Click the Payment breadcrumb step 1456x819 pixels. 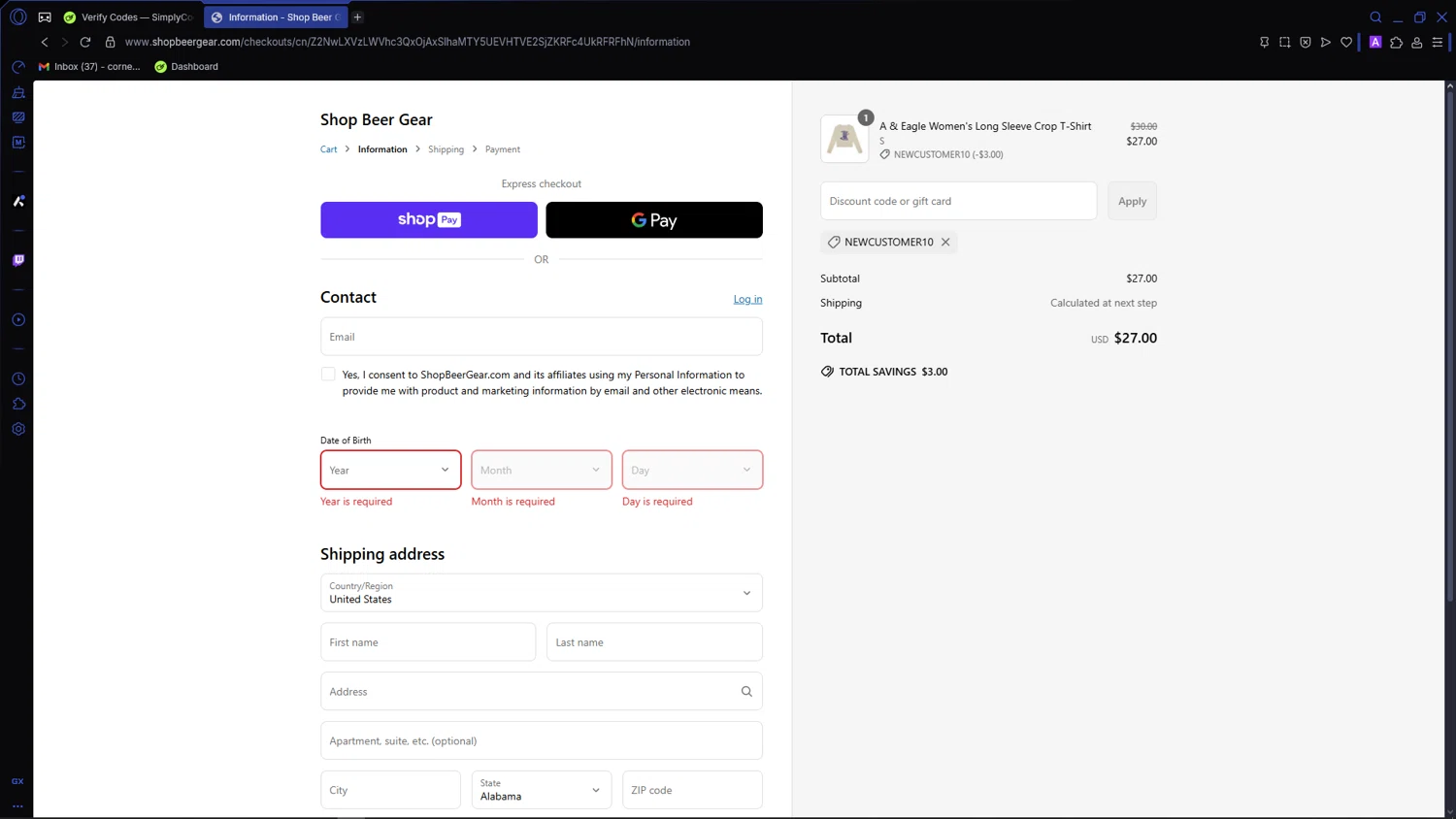503,149
